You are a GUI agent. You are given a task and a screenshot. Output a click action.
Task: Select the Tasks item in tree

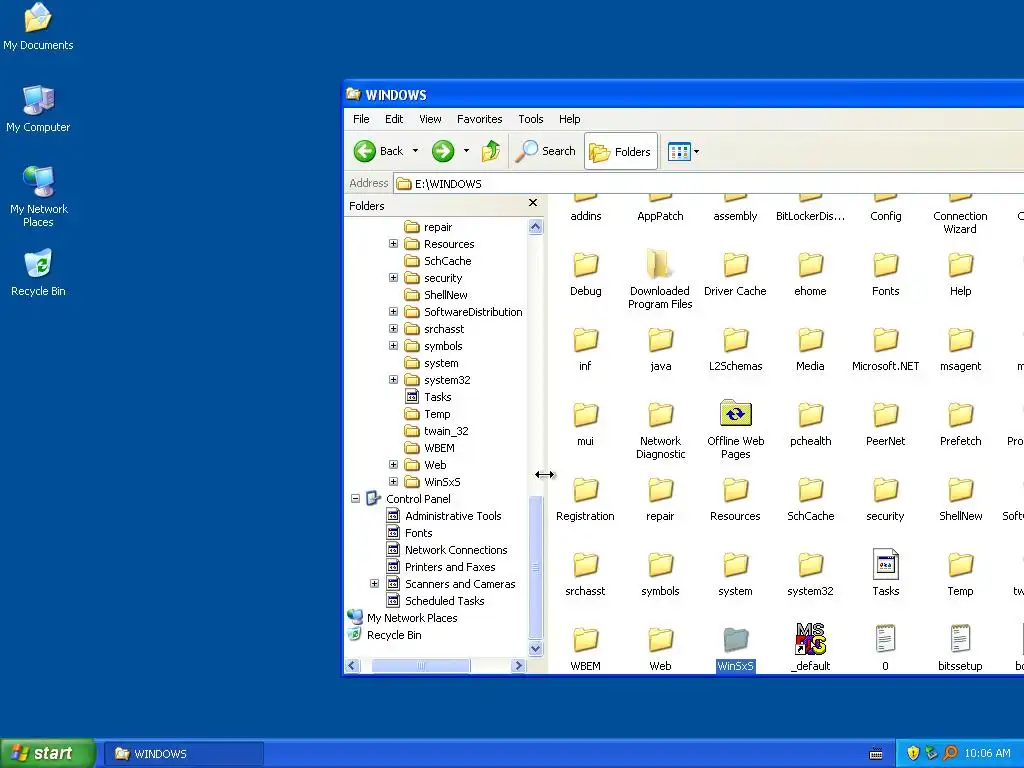click(437, 397)
